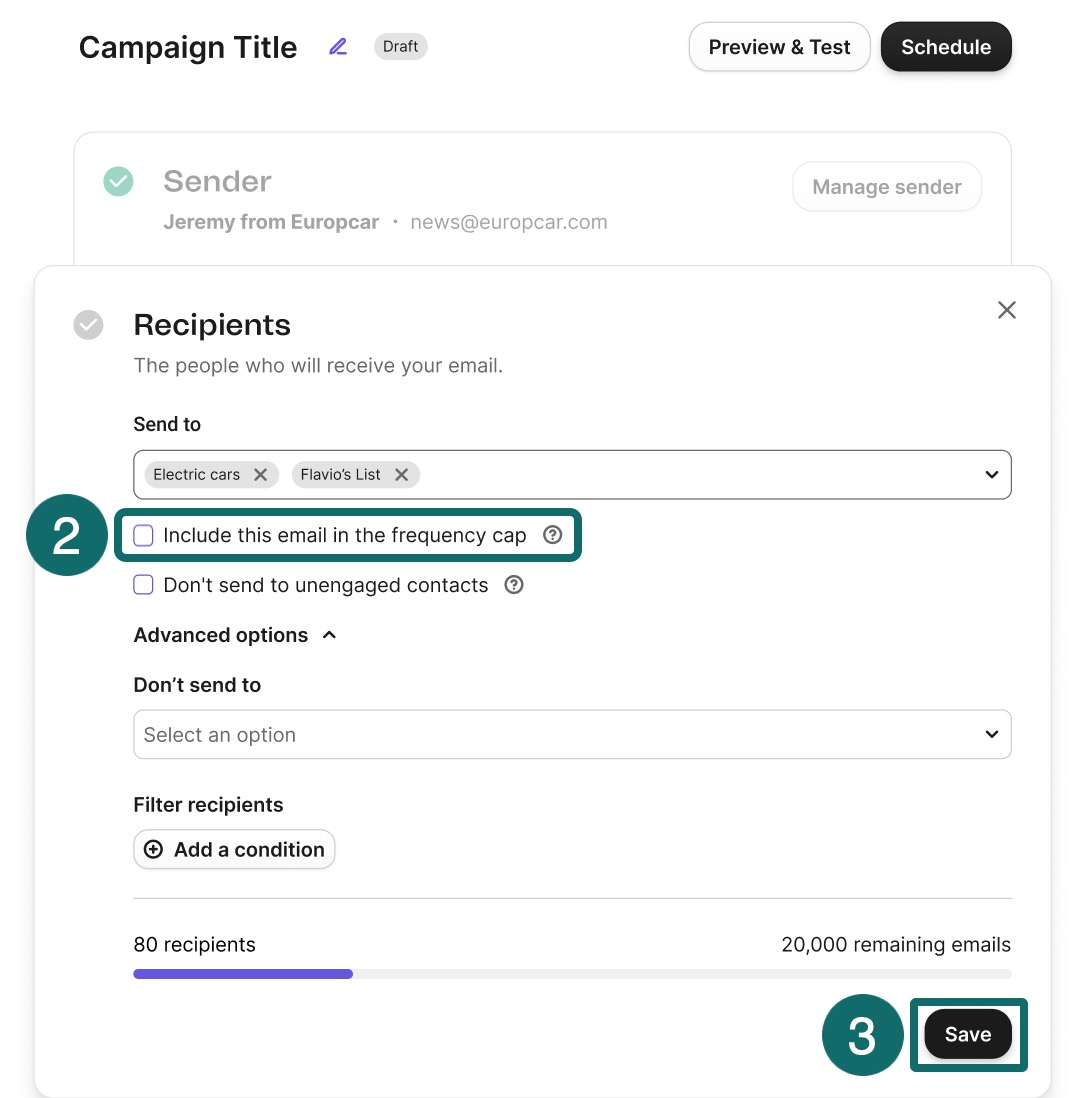
Task: Click the Draft status badge
Action: [x=401, y=47]
